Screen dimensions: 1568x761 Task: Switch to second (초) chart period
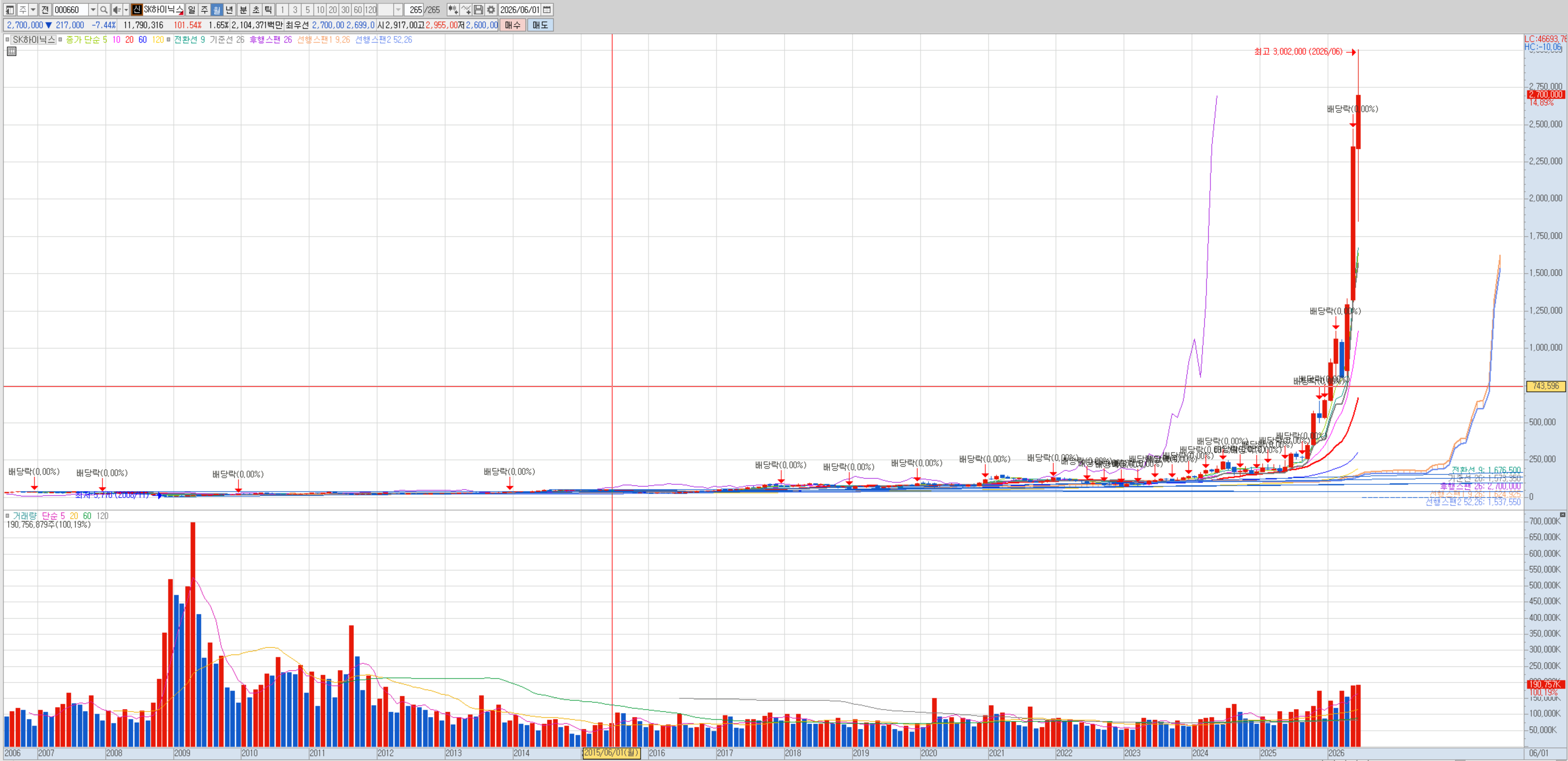pos(256,10)
